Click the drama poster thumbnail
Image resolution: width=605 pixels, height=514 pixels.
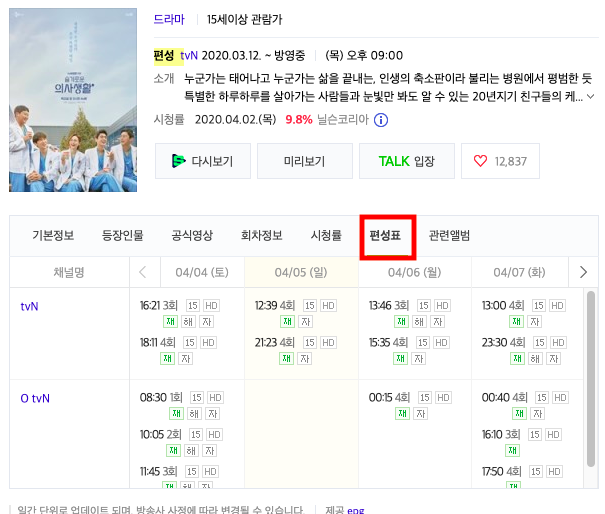pos(73,100)
